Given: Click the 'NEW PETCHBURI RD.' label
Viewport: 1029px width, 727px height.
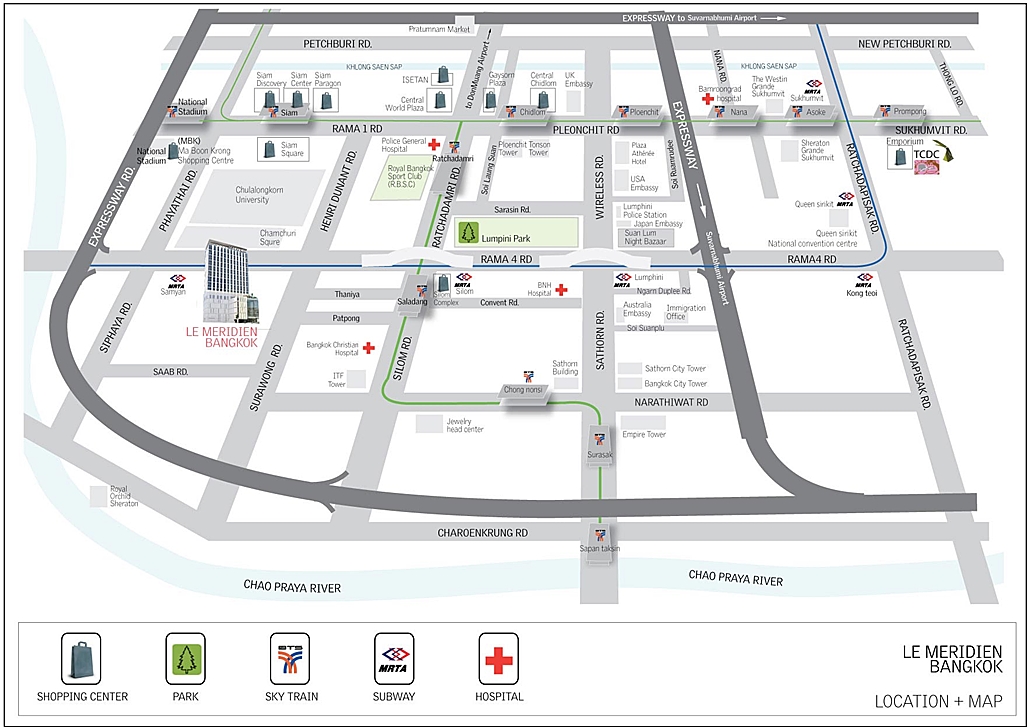Looking at the screenshot, I should pos(905,44).
